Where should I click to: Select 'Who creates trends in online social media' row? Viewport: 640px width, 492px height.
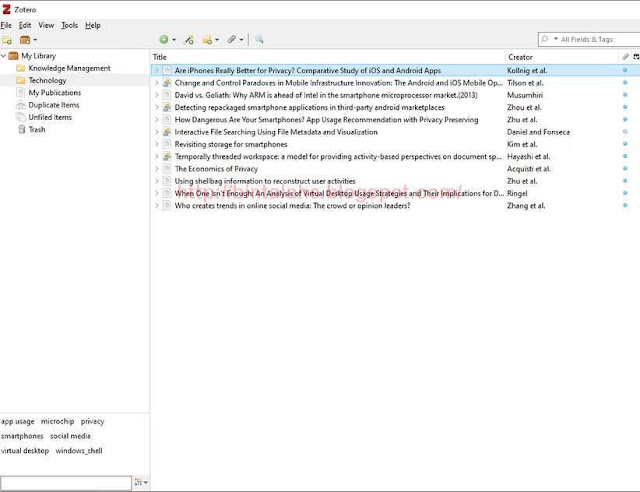(x=395, y=205)
